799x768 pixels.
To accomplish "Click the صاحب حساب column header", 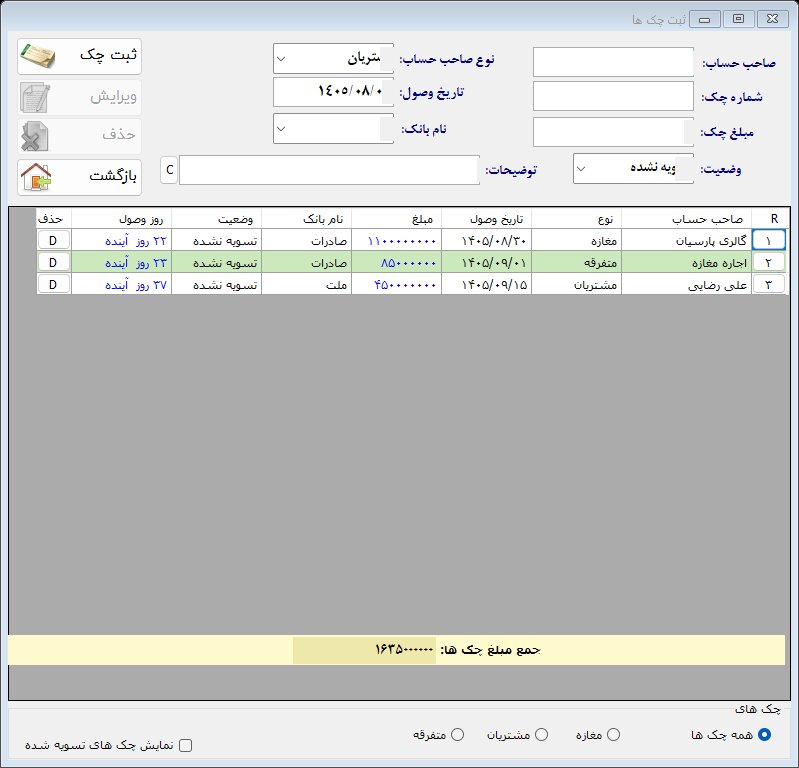I will 686,219.
